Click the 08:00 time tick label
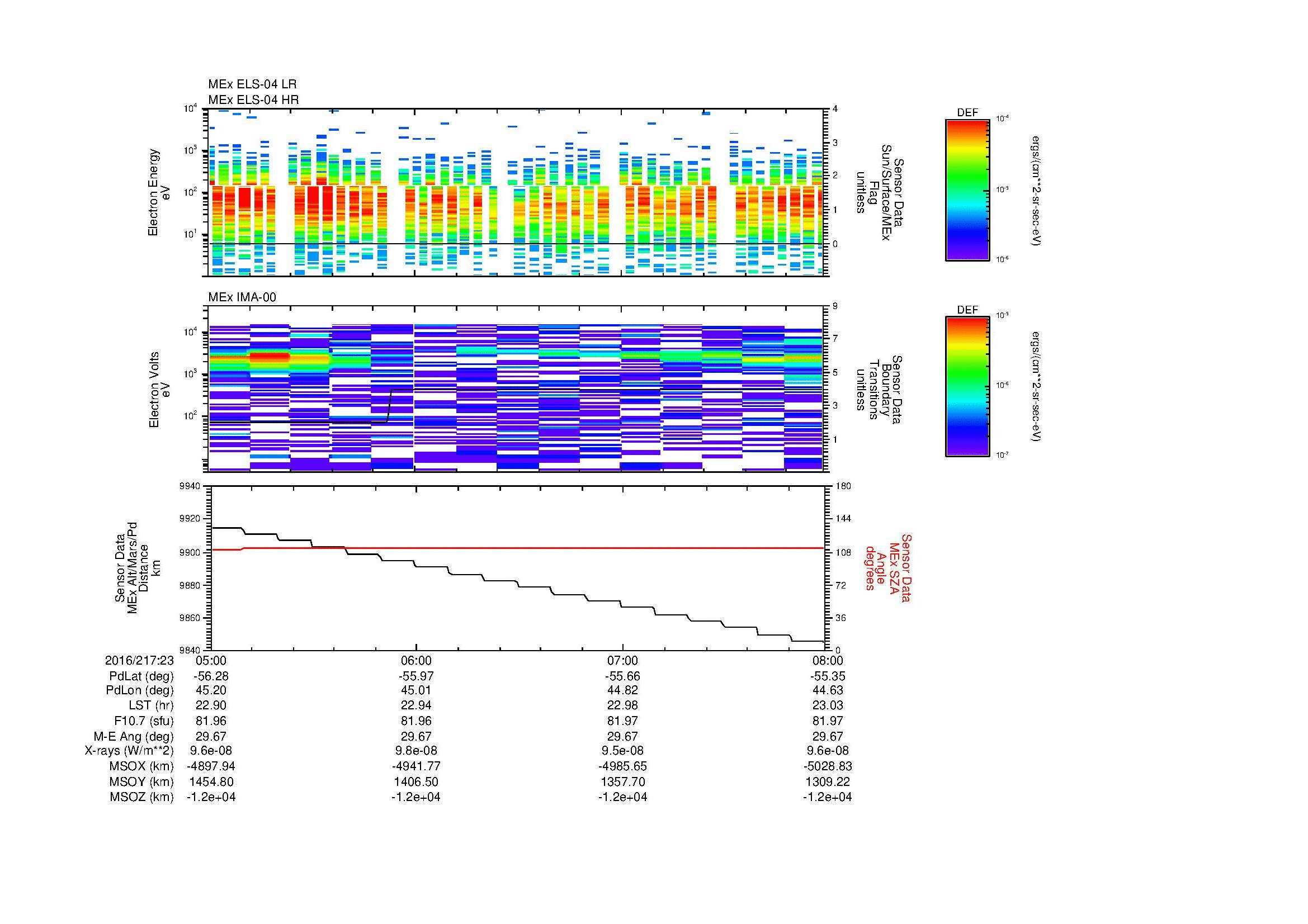 click(x=828, y=660)
